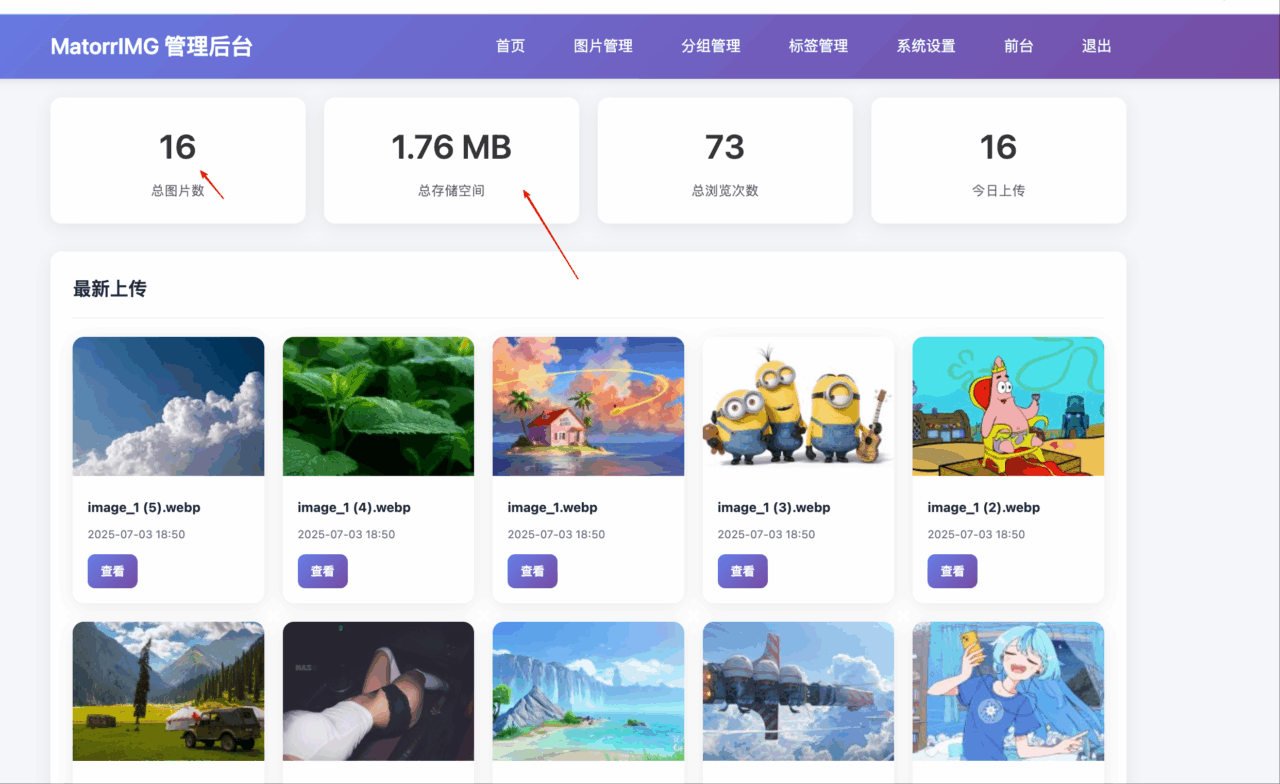This screenshot has height=784, width=1280.
Task: Click the 今日上传 stat card
Action: click(998, 160)
